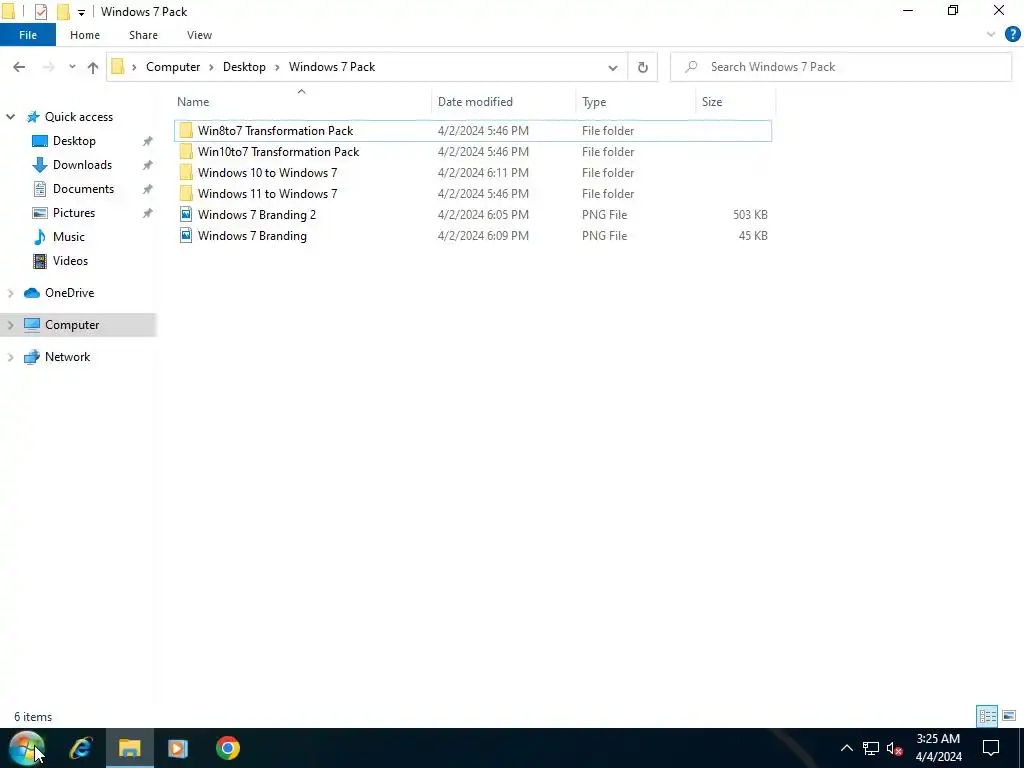
Task: Launch media player from taskbar
Action: click(178, 748)
